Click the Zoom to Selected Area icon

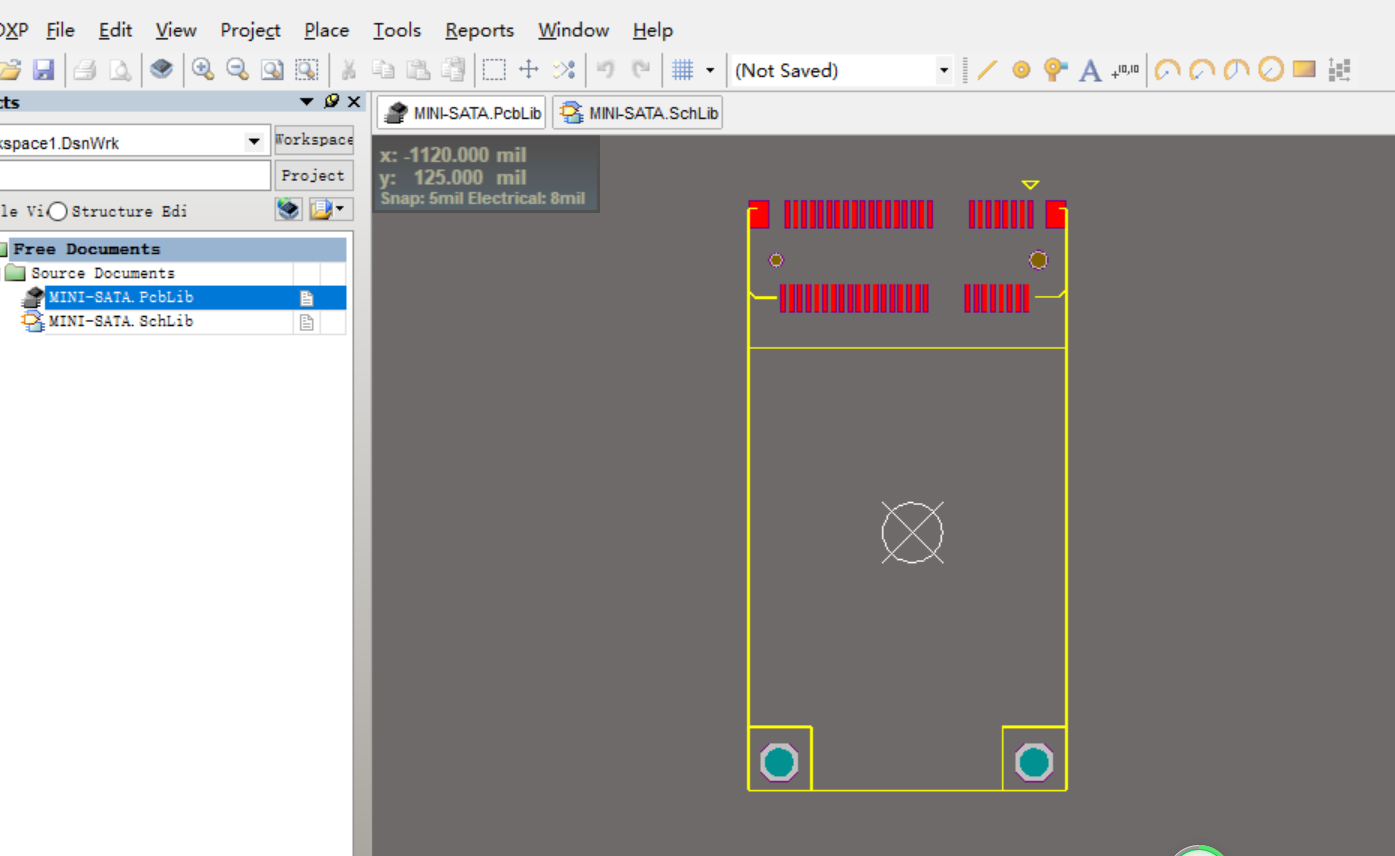coord(307,70)
